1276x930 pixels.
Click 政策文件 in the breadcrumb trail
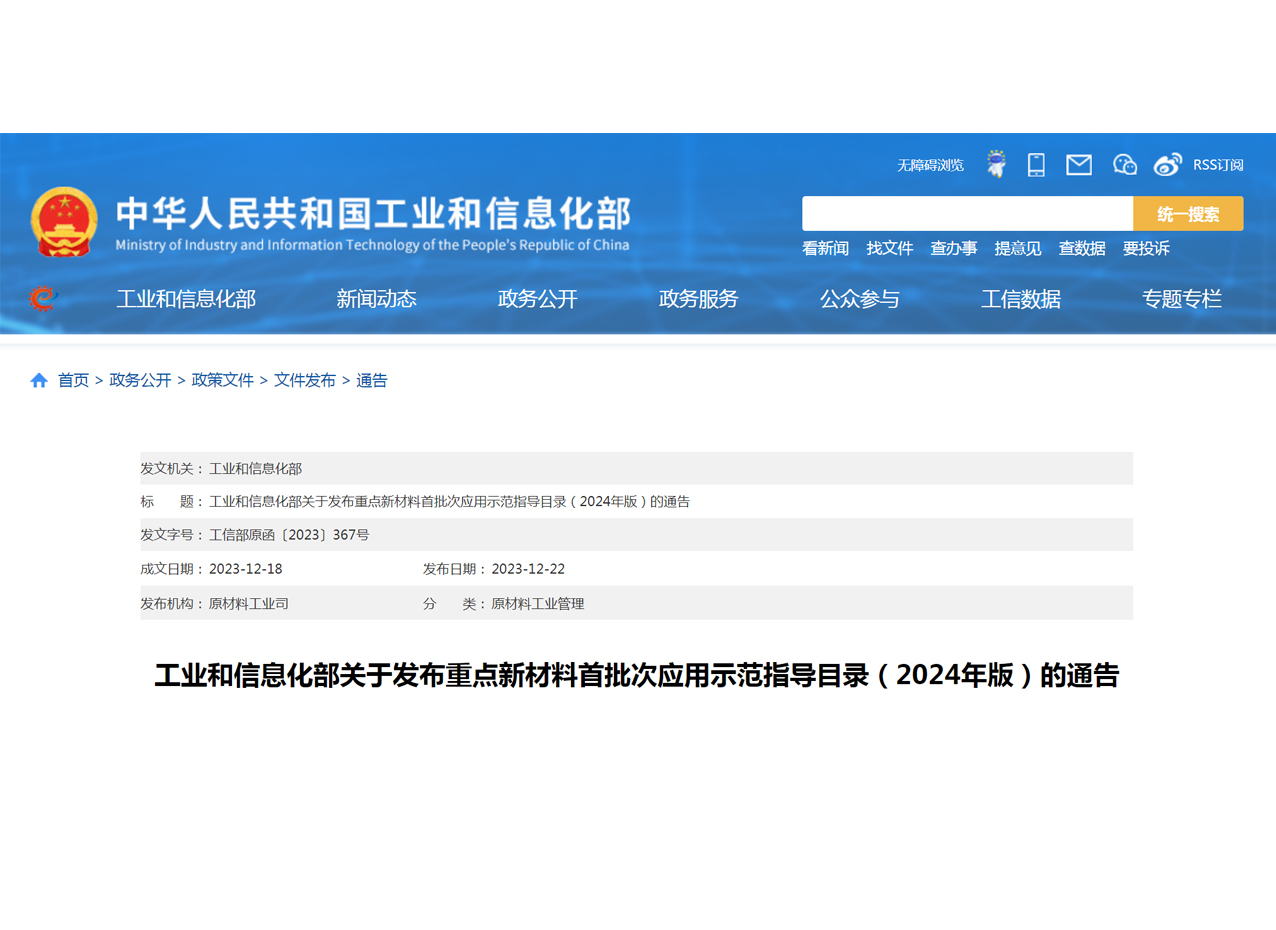(x=223, y=380)
